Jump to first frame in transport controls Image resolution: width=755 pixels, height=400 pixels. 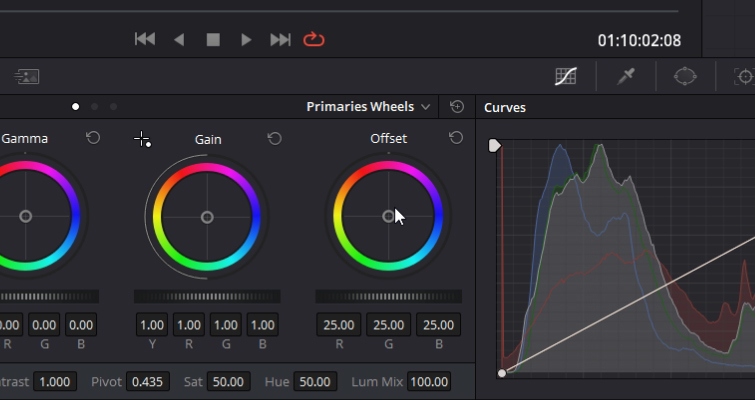pos(145,39)
